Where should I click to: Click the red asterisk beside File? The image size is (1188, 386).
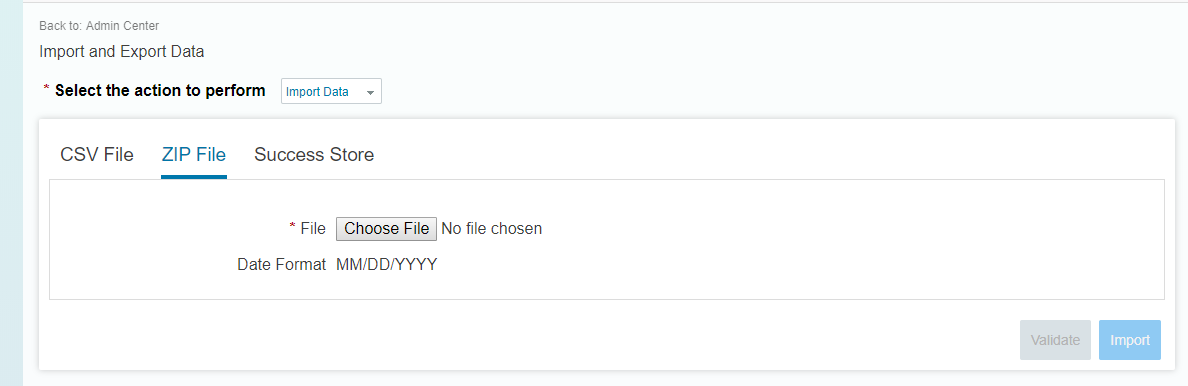click(x=292, y=226)
